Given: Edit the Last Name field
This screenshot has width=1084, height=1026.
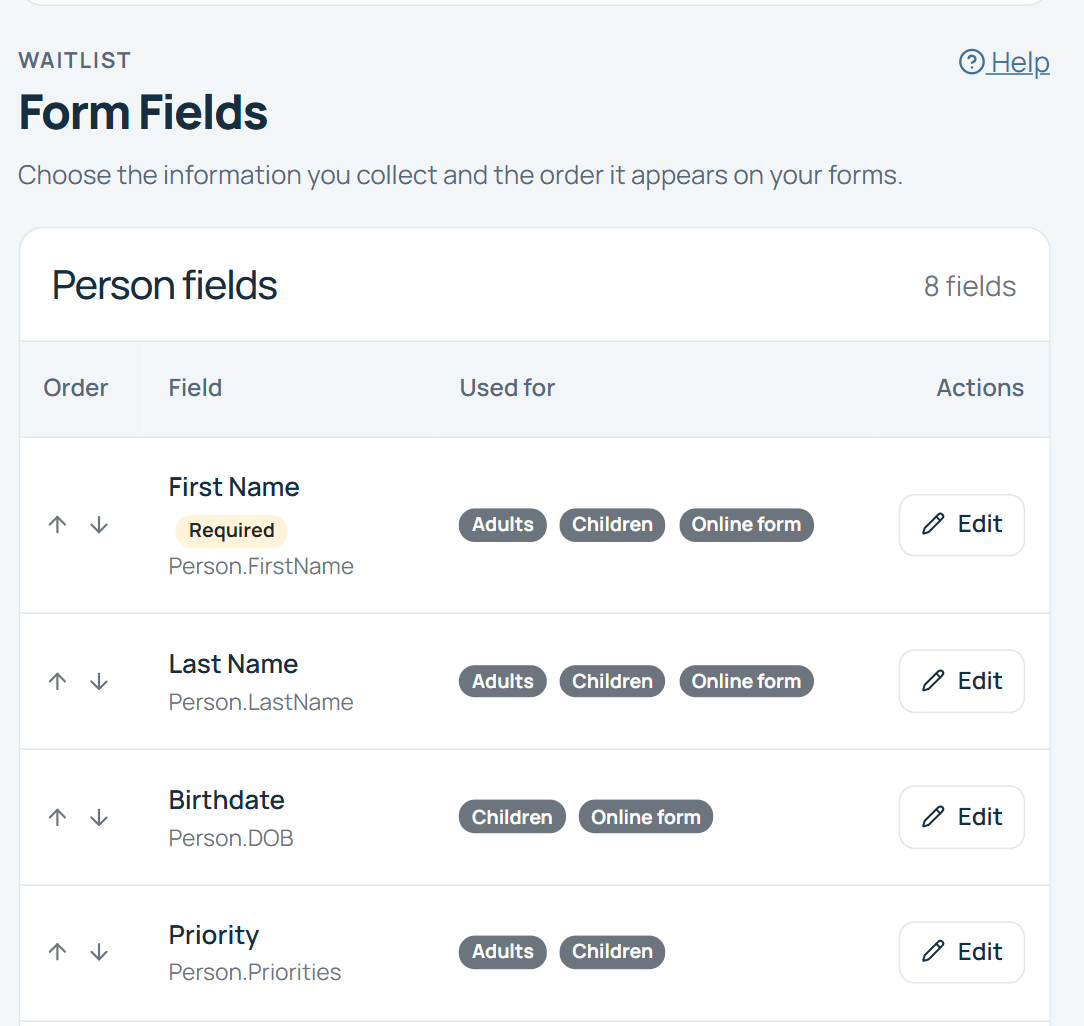Looking at the screenshot, I should [962, 681].
